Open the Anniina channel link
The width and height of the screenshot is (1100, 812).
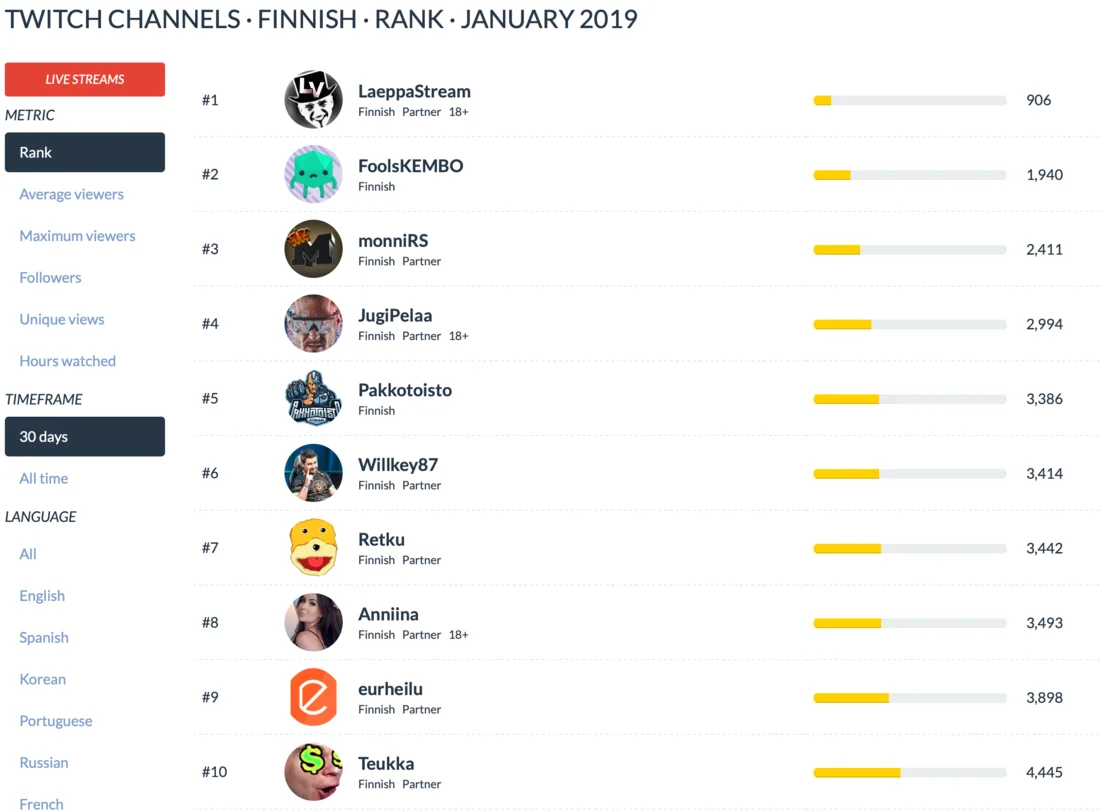pyautogui.click(x=388, y=614)
